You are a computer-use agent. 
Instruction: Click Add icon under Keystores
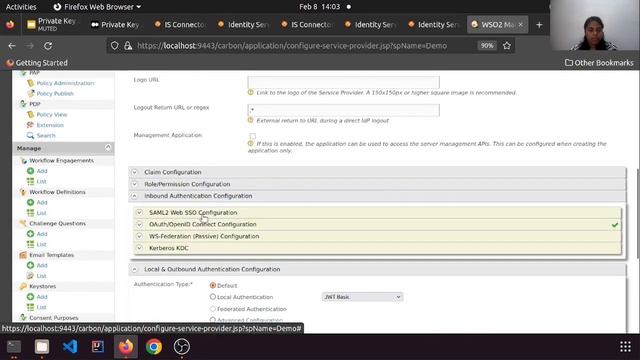coord(31,297)
